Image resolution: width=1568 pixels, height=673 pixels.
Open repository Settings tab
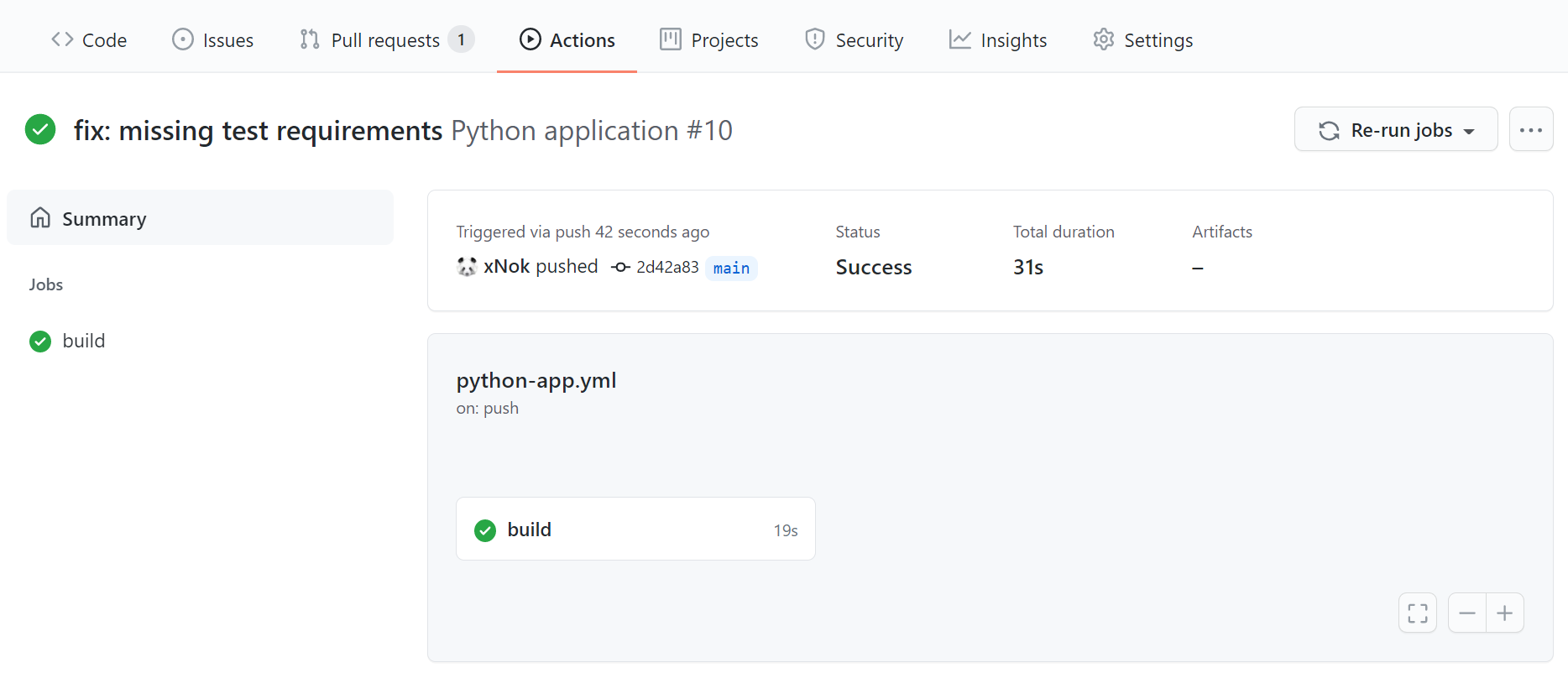click(x=1142, y=40)
